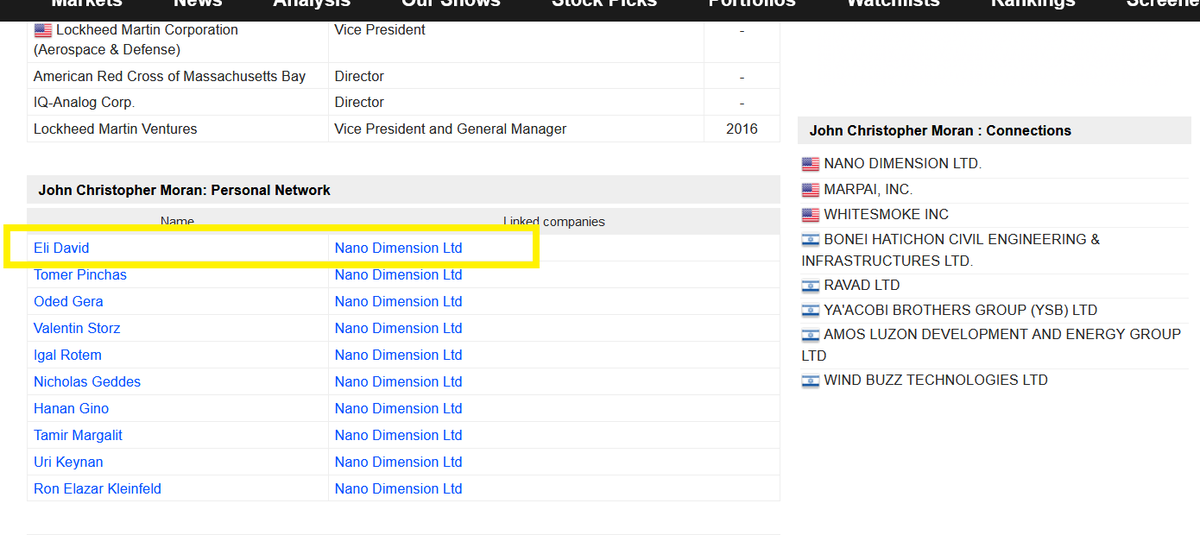Open the News menu

click(x=198, y=4)
